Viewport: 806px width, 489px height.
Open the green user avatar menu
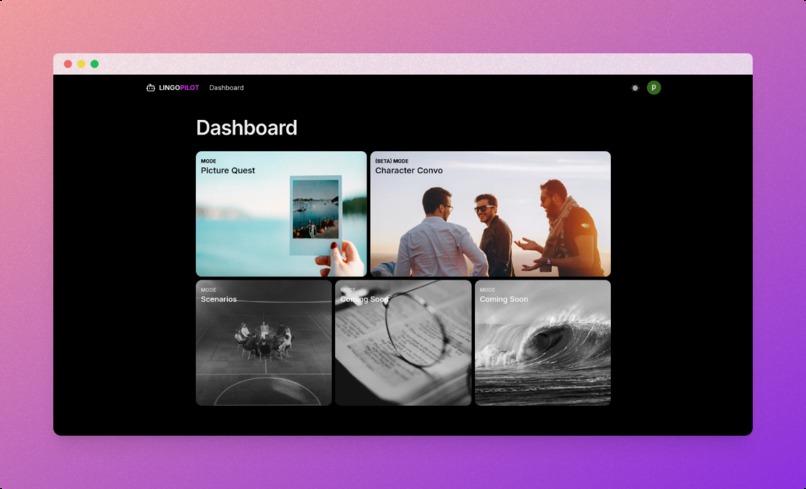point(653,88)
